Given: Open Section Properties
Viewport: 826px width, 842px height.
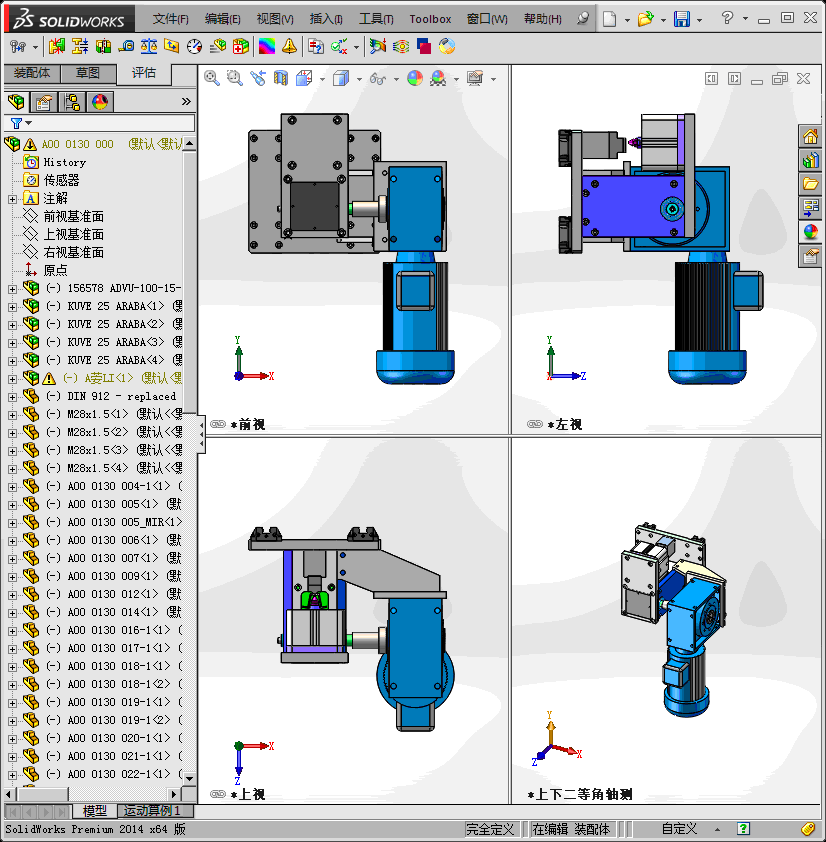Looking at the screenshot, I should tap(171, 47).
